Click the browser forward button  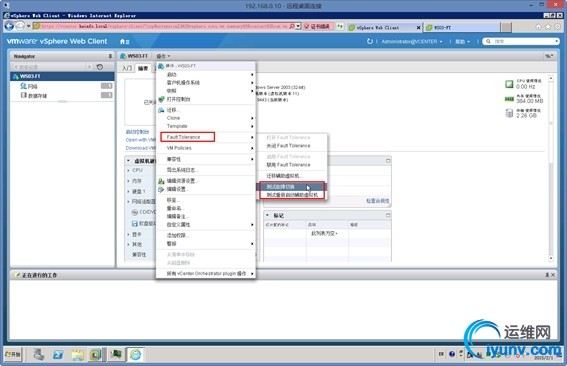click(x=20, y=26)
